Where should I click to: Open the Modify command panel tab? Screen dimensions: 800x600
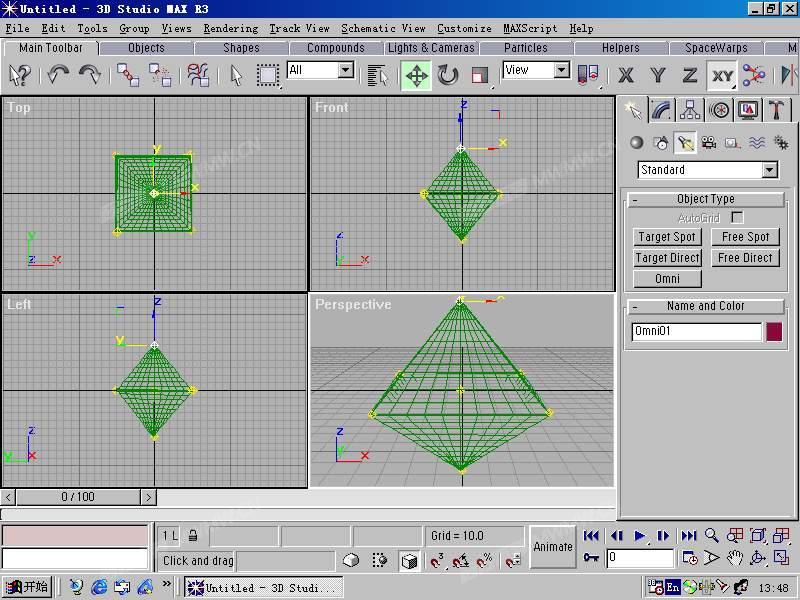[x=661, y=110]
